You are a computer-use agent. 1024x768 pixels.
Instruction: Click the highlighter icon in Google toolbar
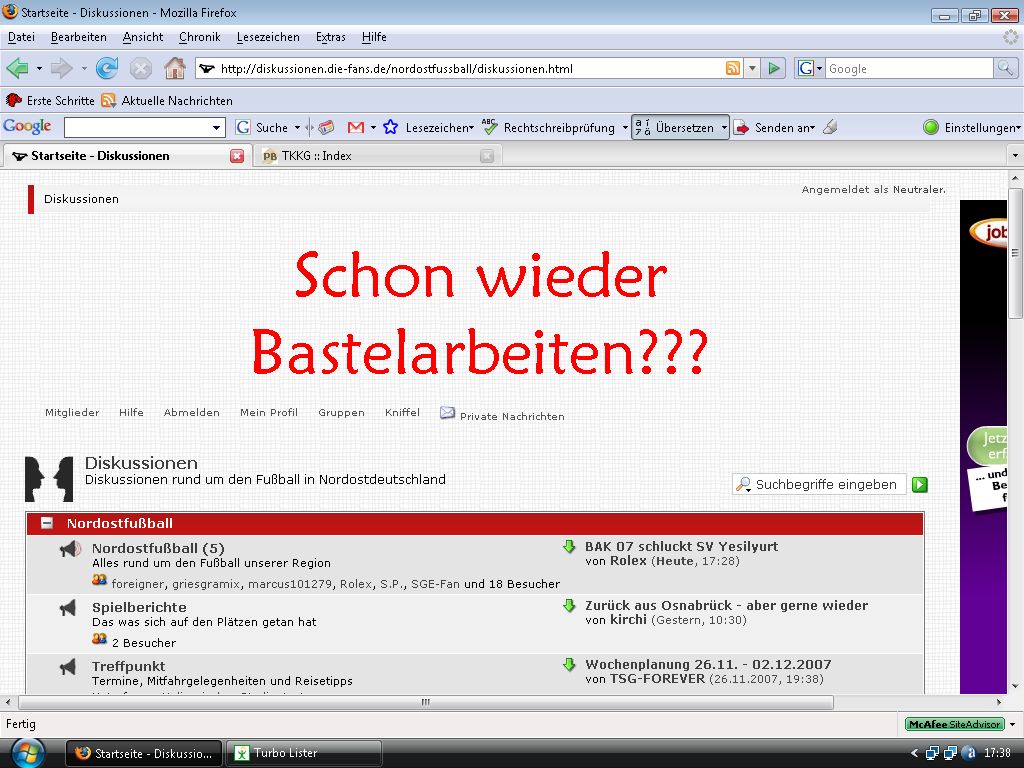click(830, 127)
